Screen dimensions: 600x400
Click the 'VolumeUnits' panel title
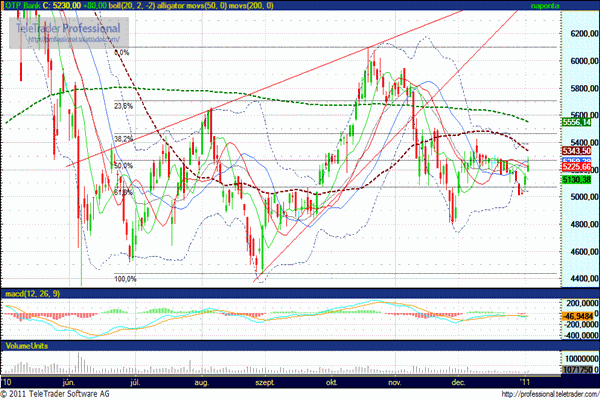(26, 346)
